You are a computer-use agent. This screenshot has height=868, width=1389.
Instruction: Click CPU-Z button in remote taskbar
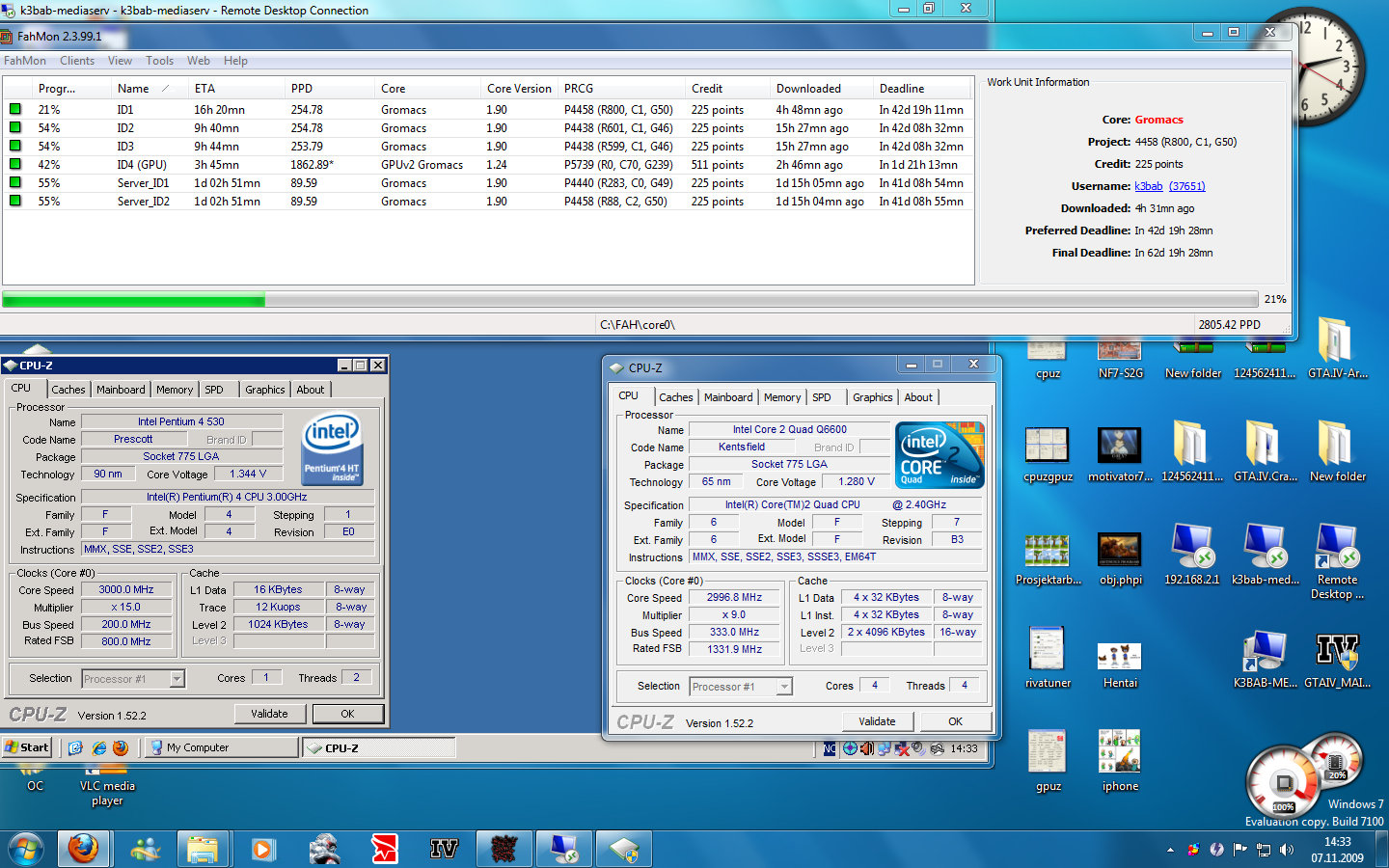click(378, 747)
